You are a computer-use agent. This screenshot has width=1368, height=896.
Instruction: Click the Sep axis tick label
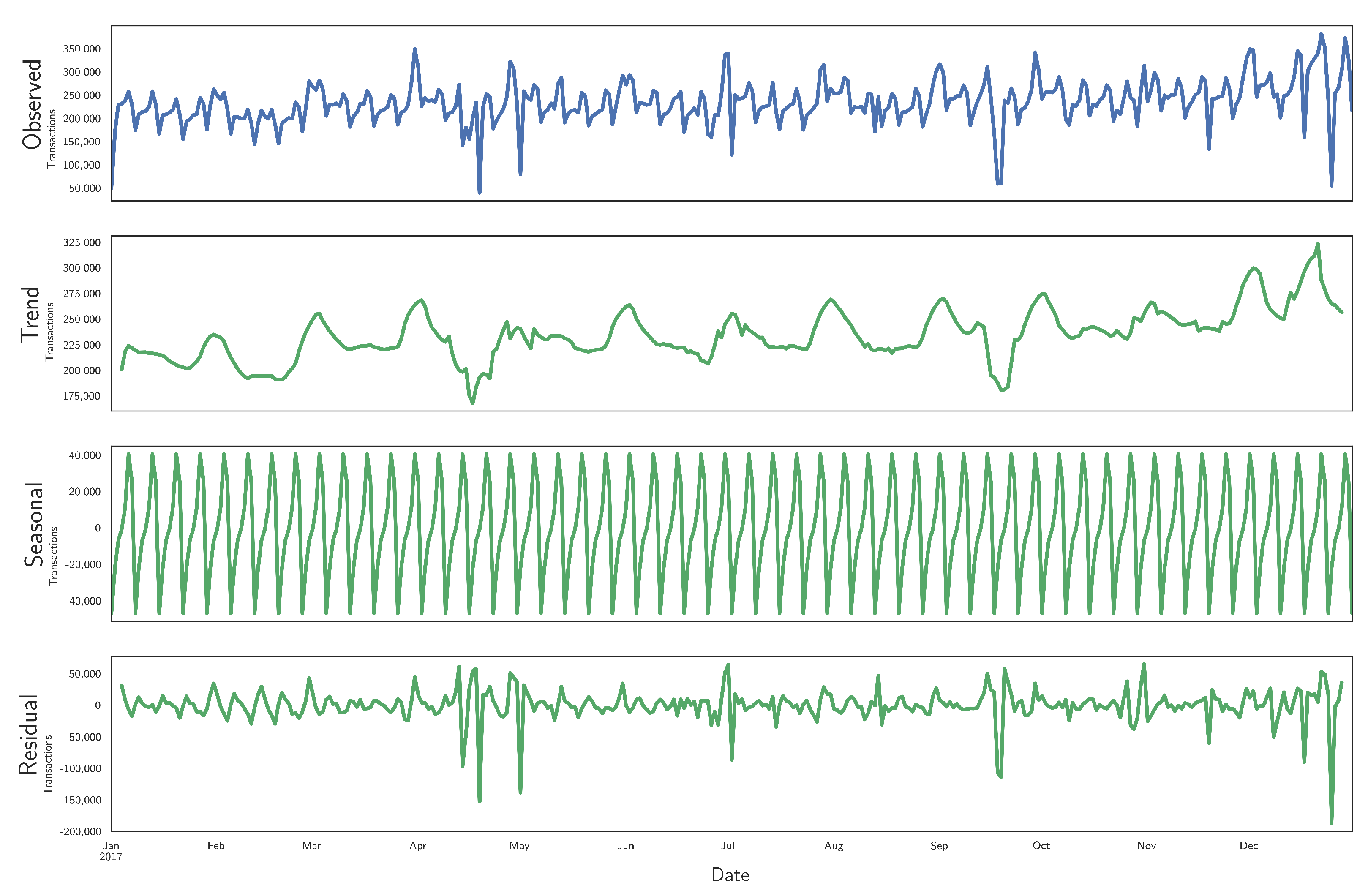click(x=939, y=845)
